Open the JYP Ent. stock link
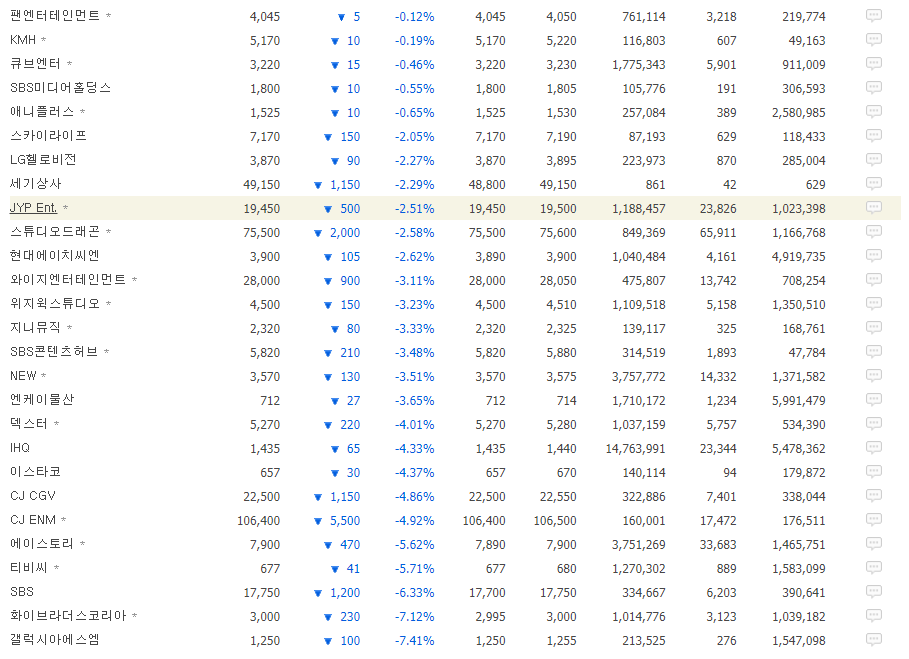The height and width of the screenshot is (659, 909). [34, 207]
